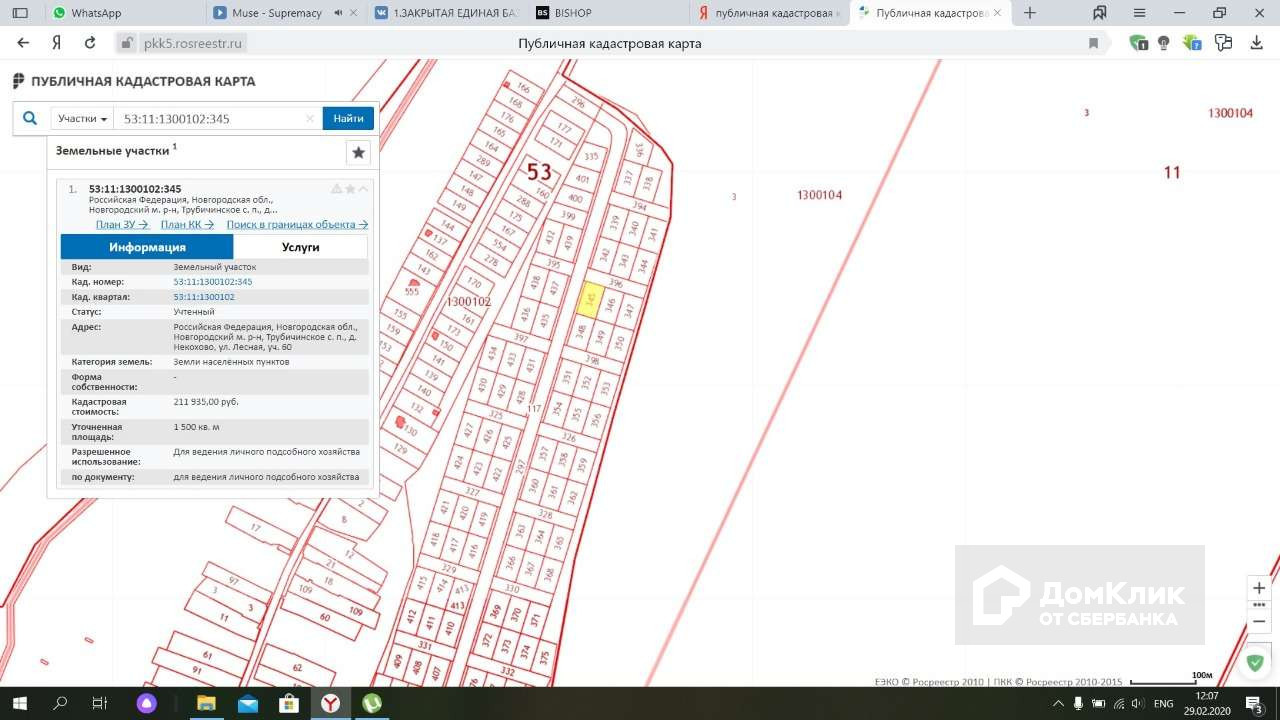The width and height of the screenshot is (1280, 720).
Task: Open the Windows Start menu
Action: point(19,703)
